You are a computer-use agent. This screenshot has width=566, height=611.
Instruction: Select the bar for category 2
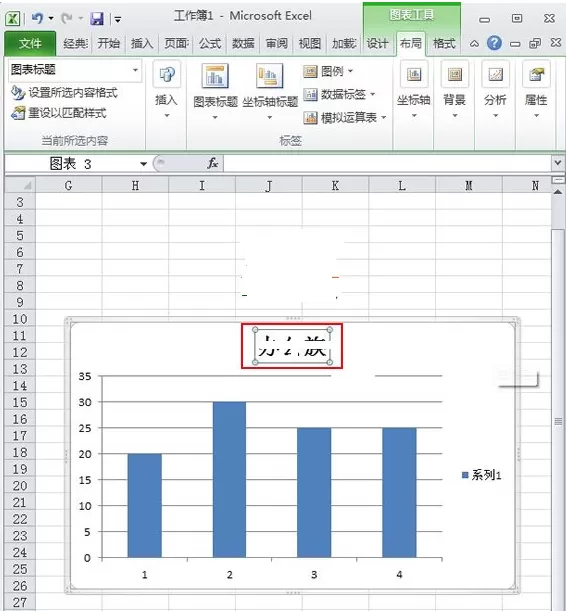229,479
